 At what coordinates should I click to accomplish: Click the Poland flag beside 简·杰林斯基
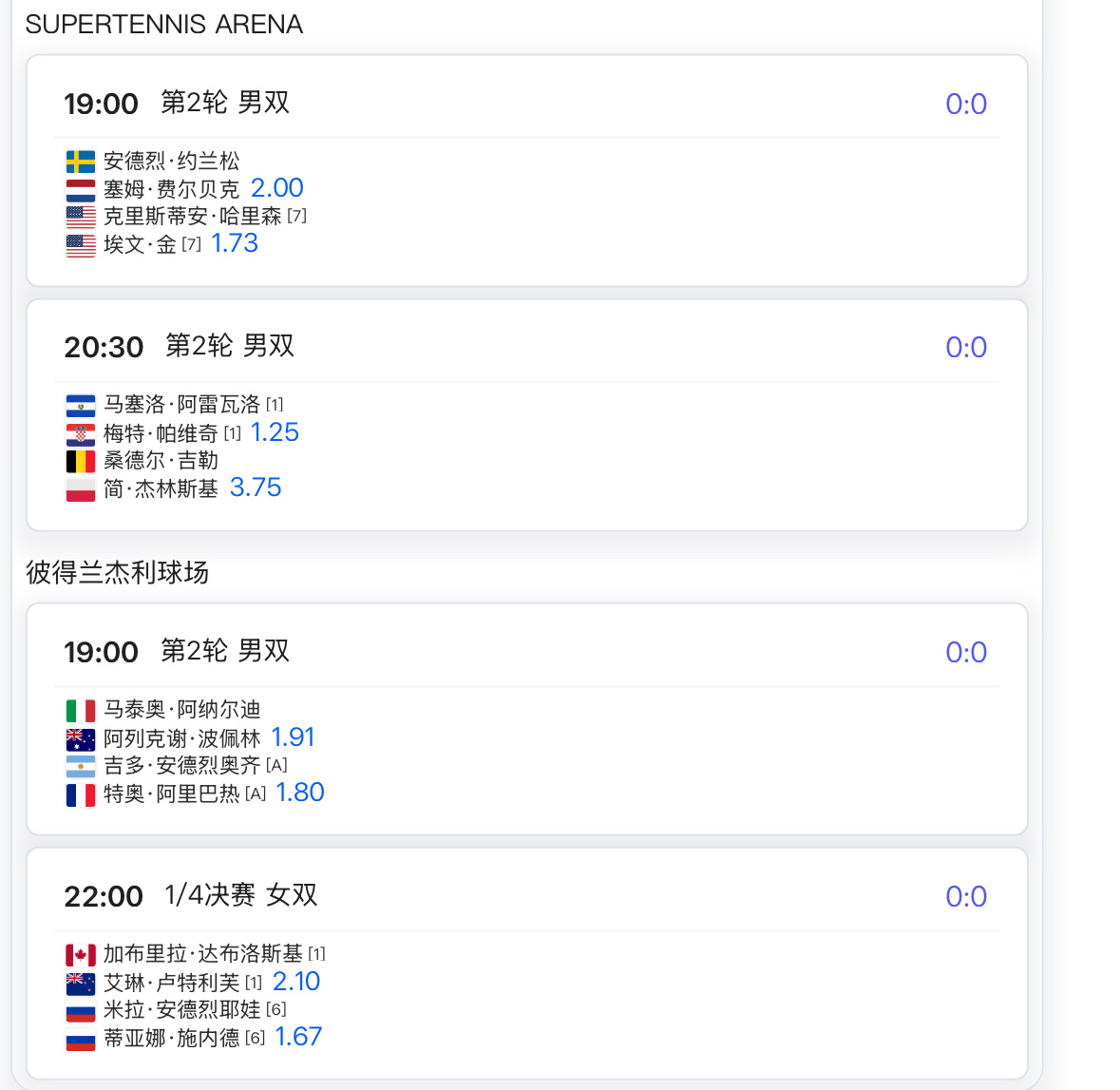pyautogui.click(x=81, y=489)
